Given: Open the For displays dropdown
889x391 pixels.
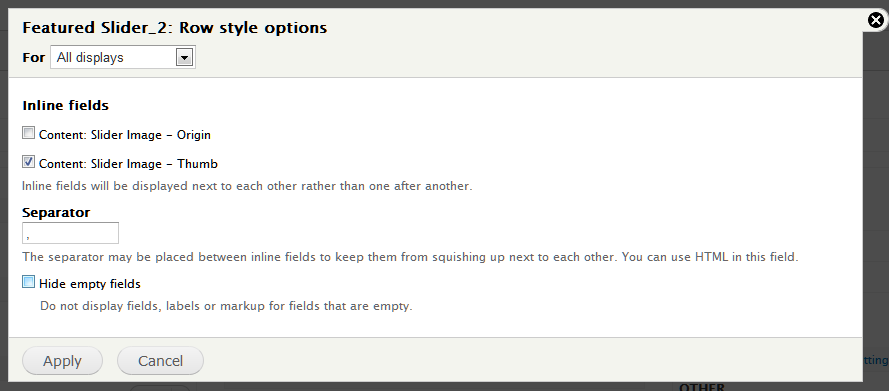Looking at the screenshot, I should [x=123, y=58].
